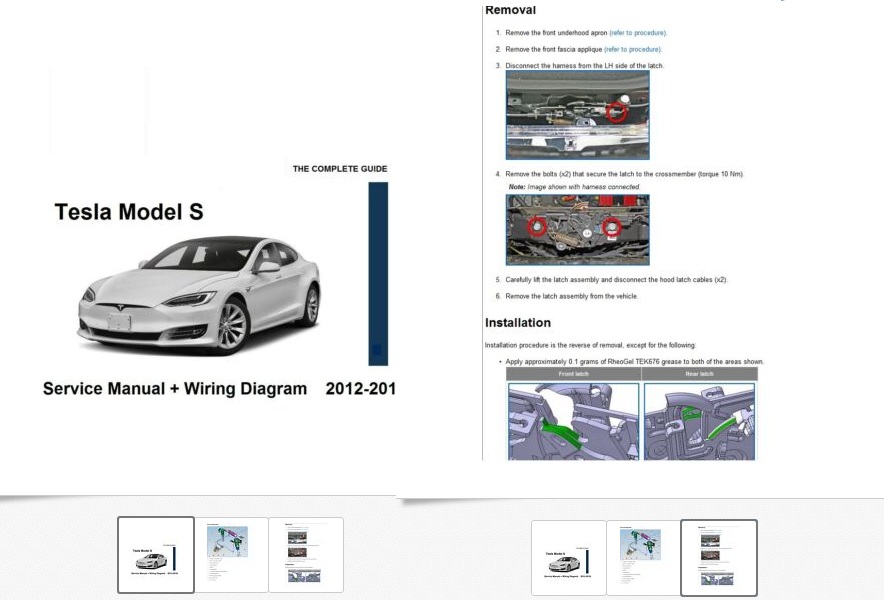Open the green parts diagram thumbnail in right gallery
Screen dimensions: 884x600
tap(643, 558)
